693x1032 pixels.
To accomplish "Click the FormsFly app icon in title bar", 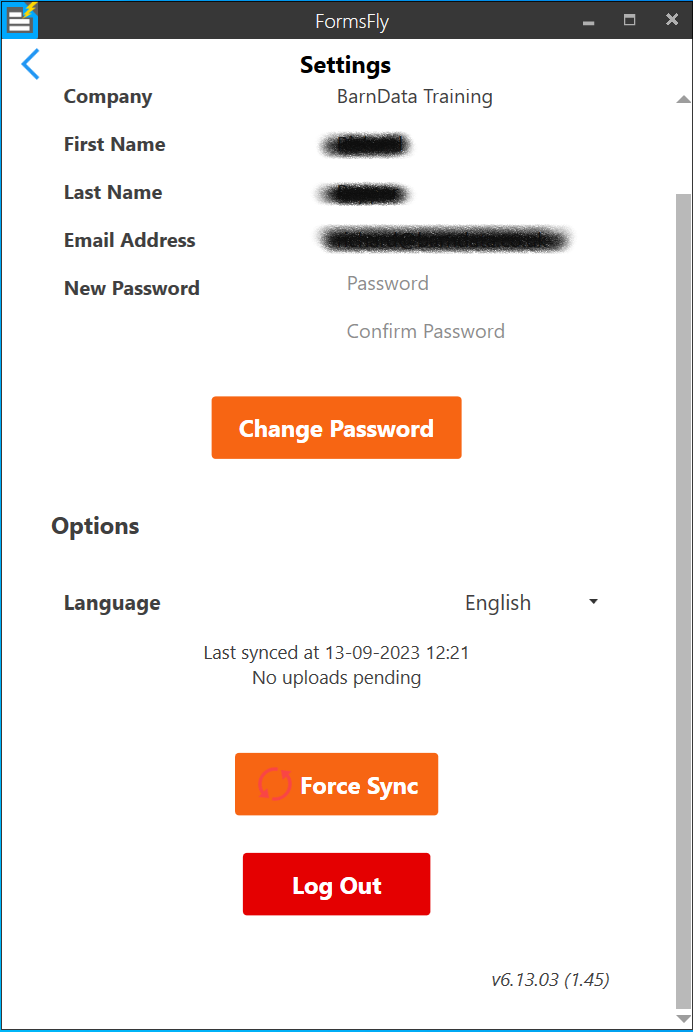I will tap(20, 19).
